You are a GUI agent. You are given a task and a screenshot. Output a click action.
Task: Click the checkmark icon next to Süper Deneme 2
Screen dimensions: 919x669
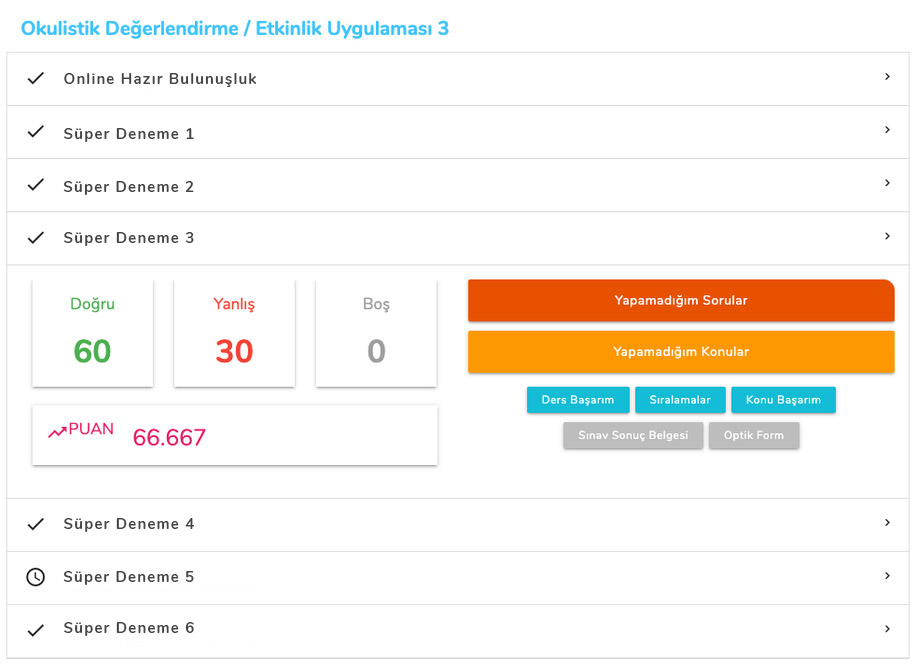click(x=36, y=185)
